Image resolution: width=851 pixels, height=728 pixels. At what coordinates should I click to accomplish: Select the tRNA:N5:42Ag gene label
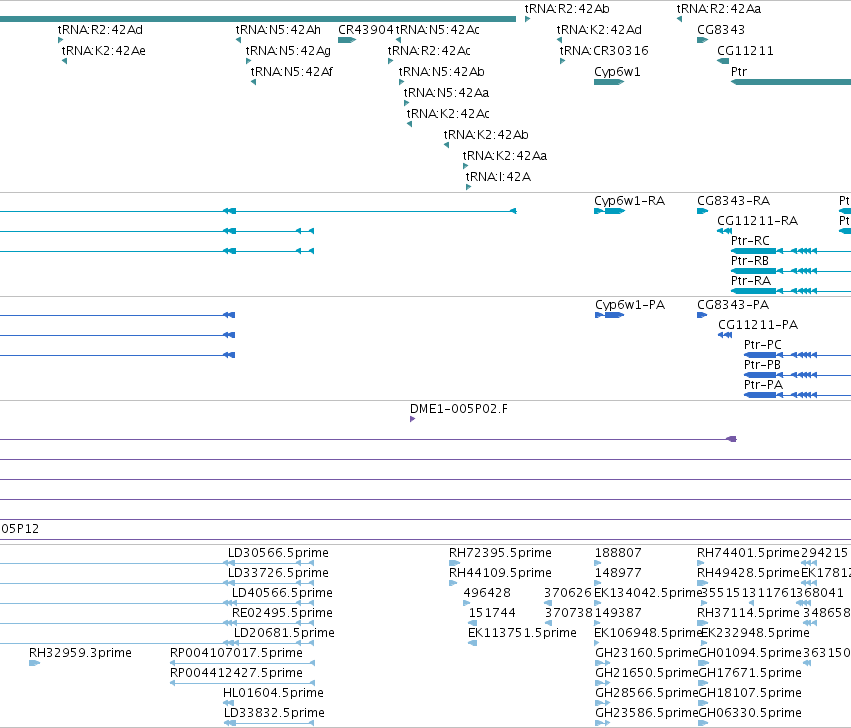(288, 51)
